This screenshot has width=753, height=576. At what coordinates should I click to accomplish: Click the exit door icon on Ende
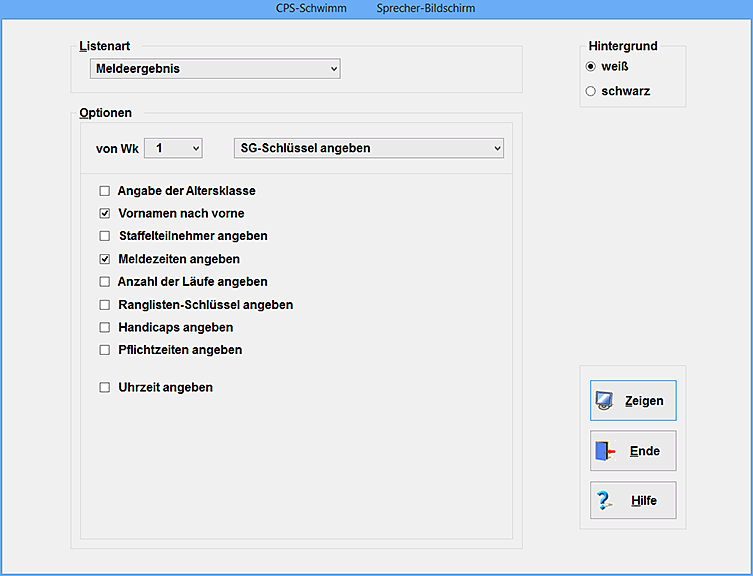pyautogui.click(x=604, y=451)
